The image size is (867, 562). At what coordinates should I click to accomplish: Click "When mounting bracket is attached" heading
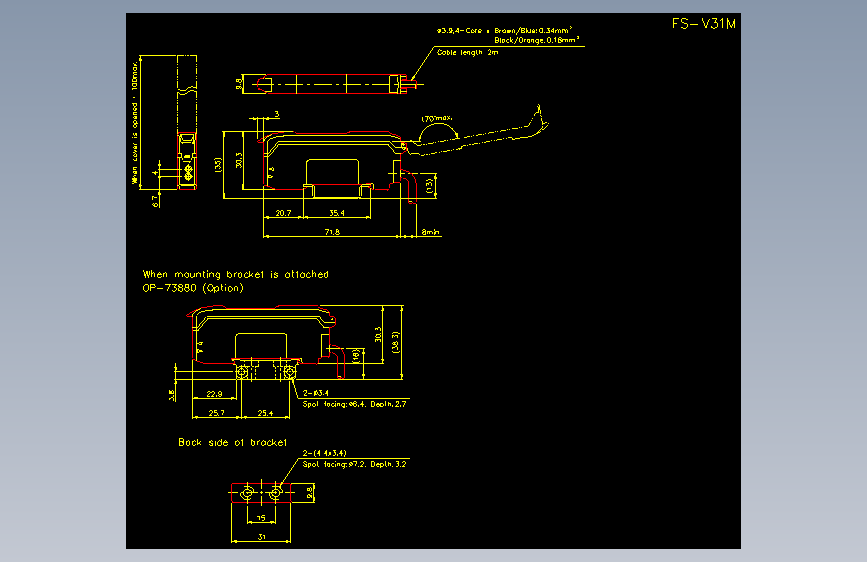click(x=236, y=274)
